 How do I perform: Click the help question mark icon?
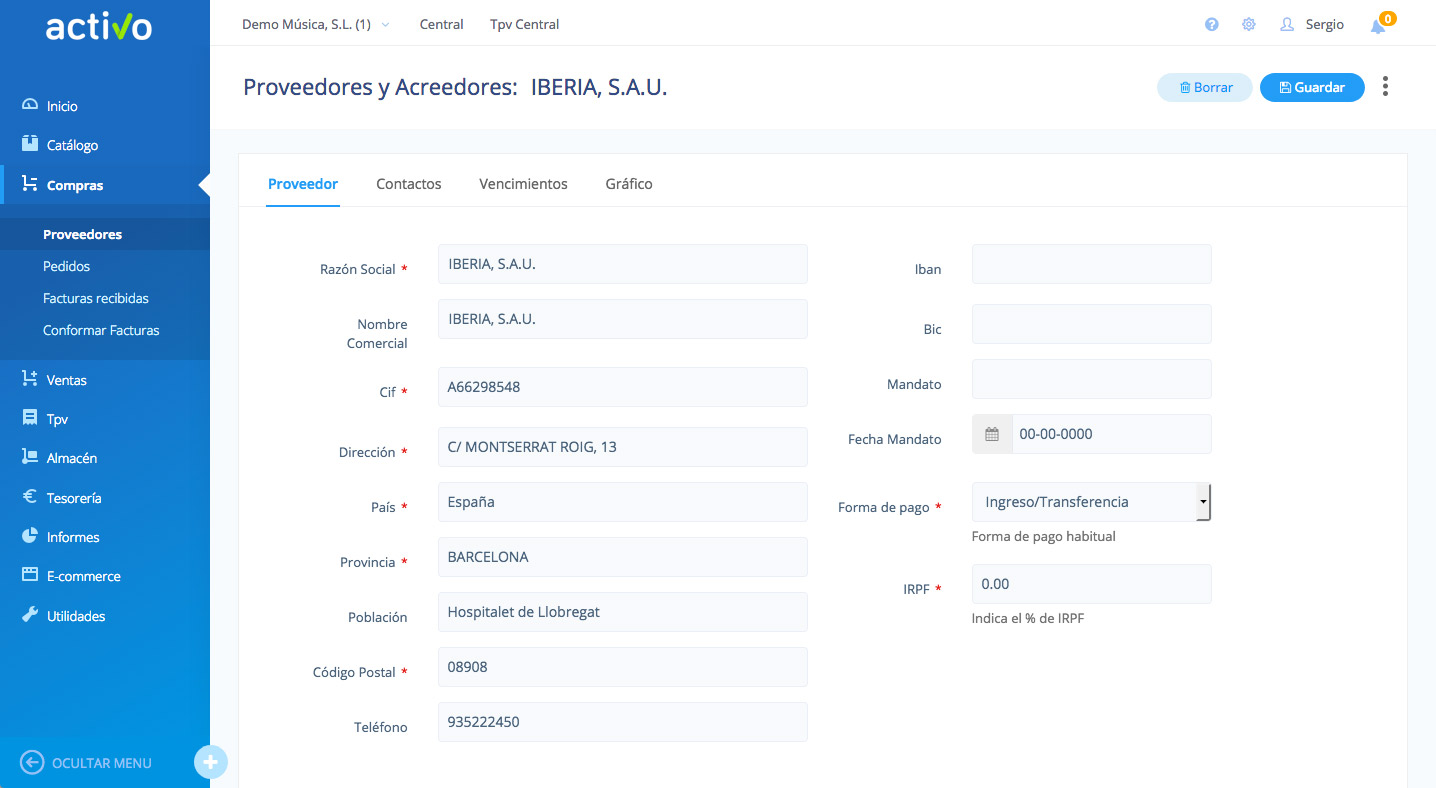point(1212,24)
